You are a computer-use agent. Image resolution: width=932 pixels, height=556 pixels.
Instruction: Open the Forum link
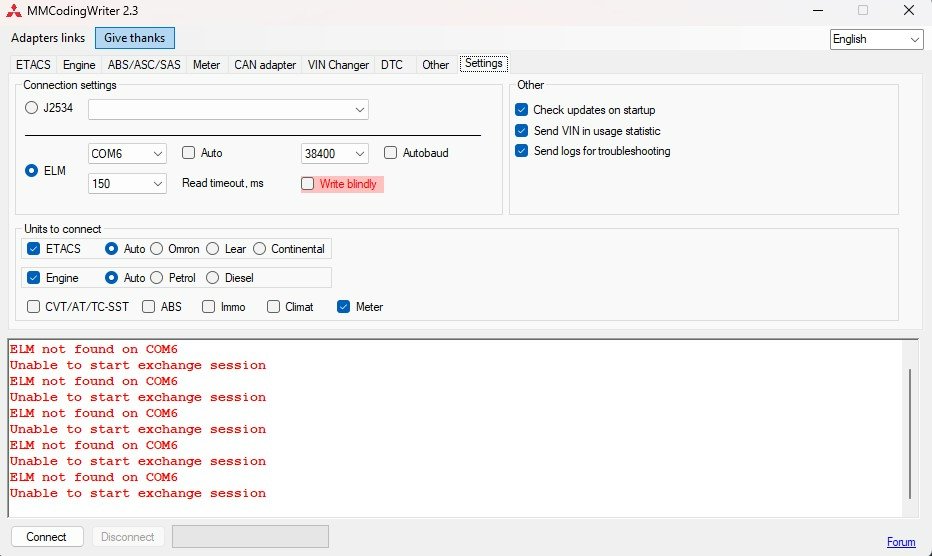click(901, 542)
